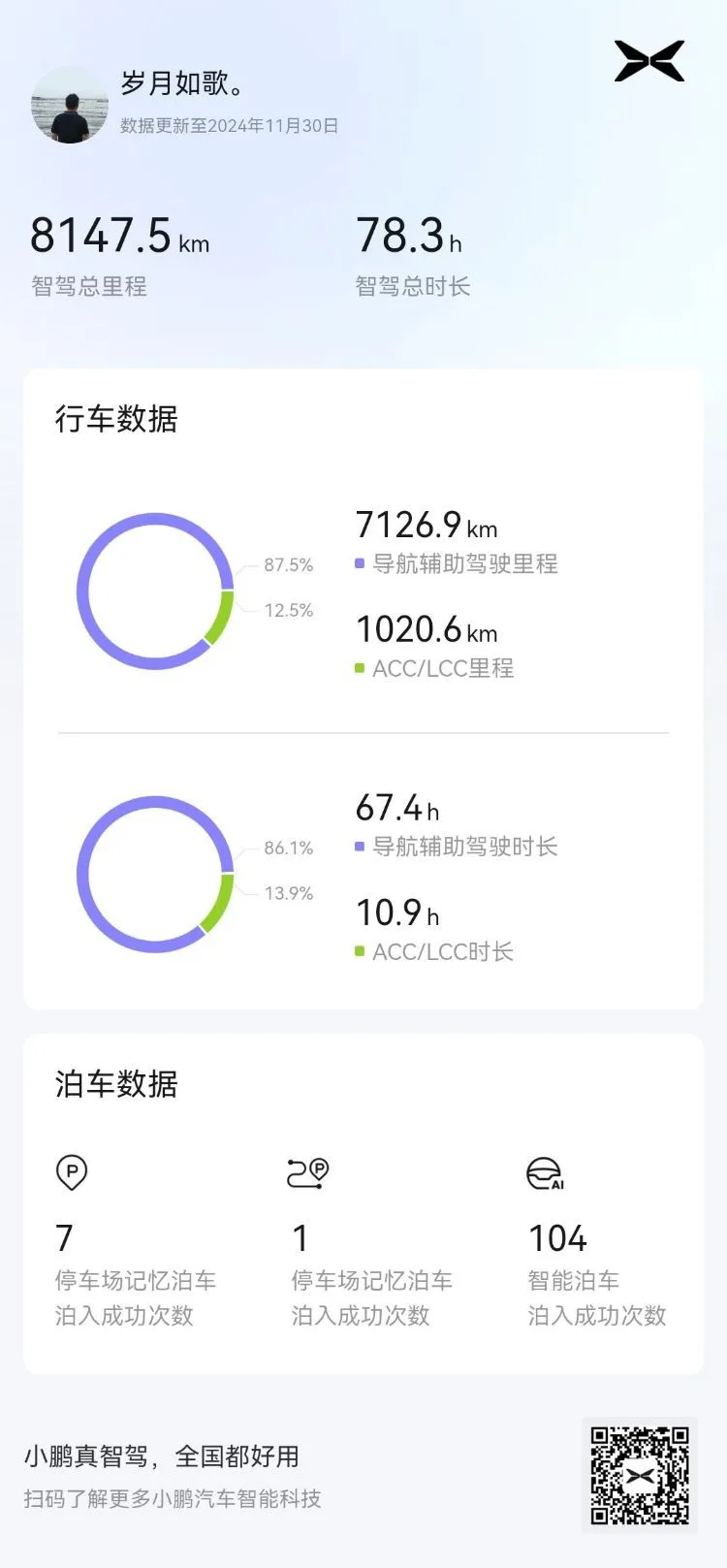727x1568 pixels.
Task: Tap the 扫码了解更多小鹏汽车智能科技 text
Action: 173,1498
